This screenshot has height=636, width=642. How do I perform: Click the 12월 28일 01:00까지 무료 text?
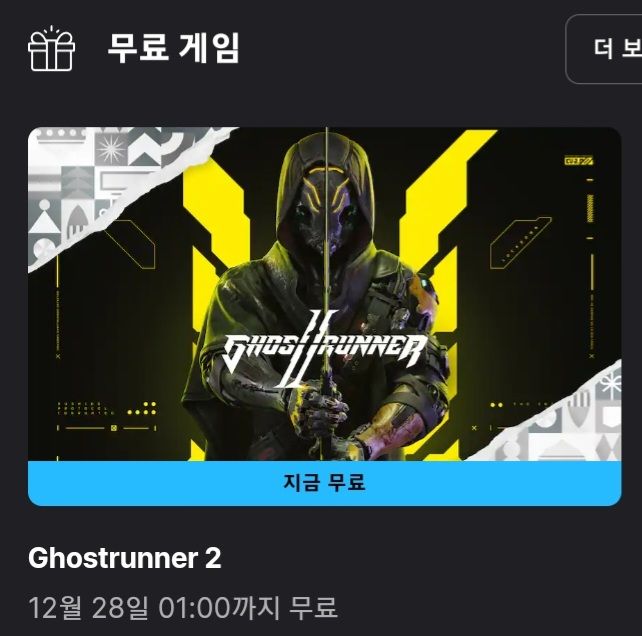[183, 607]
